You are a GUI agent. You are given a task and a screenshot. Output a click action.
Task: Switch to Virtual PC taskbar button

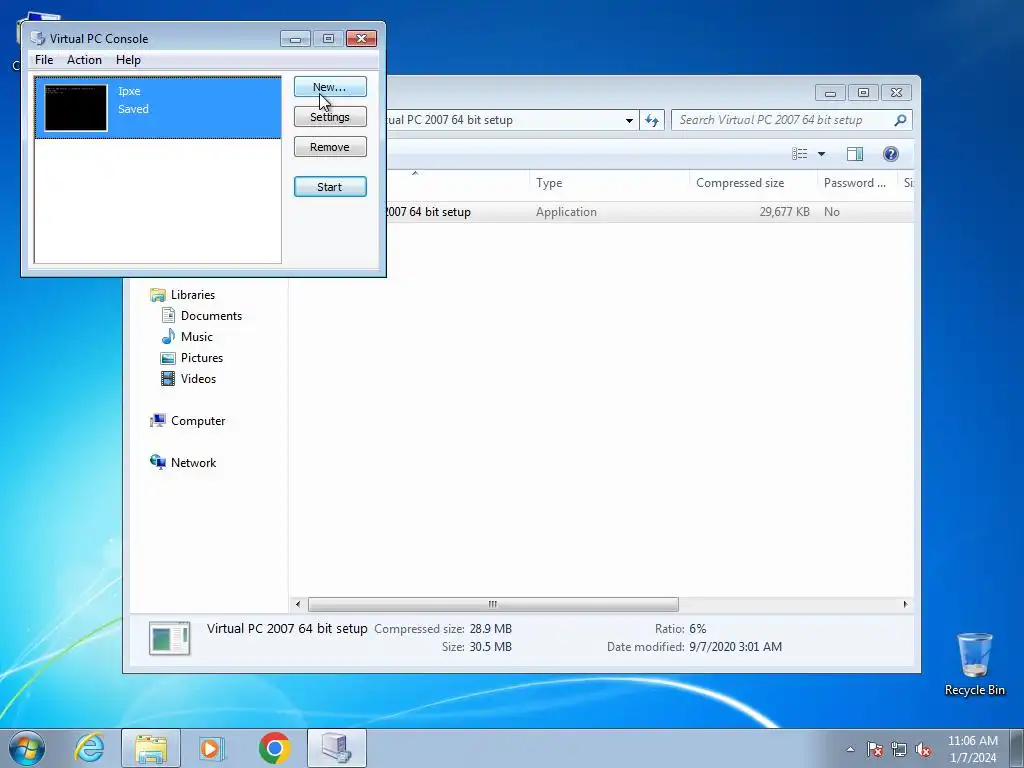point(337,748)
